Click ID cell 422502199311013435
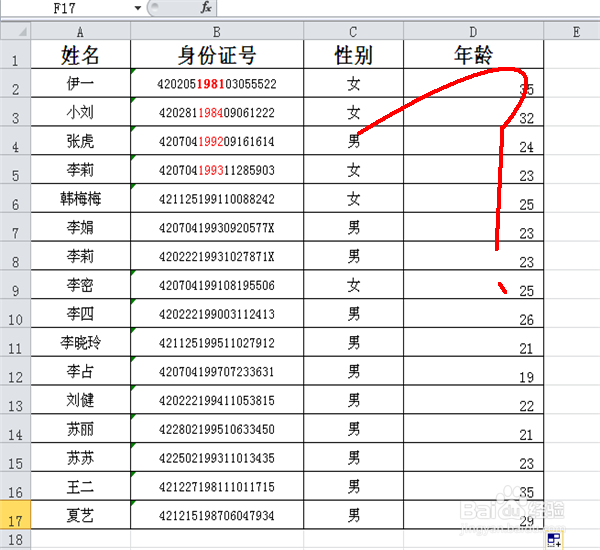 click(217, 457)
